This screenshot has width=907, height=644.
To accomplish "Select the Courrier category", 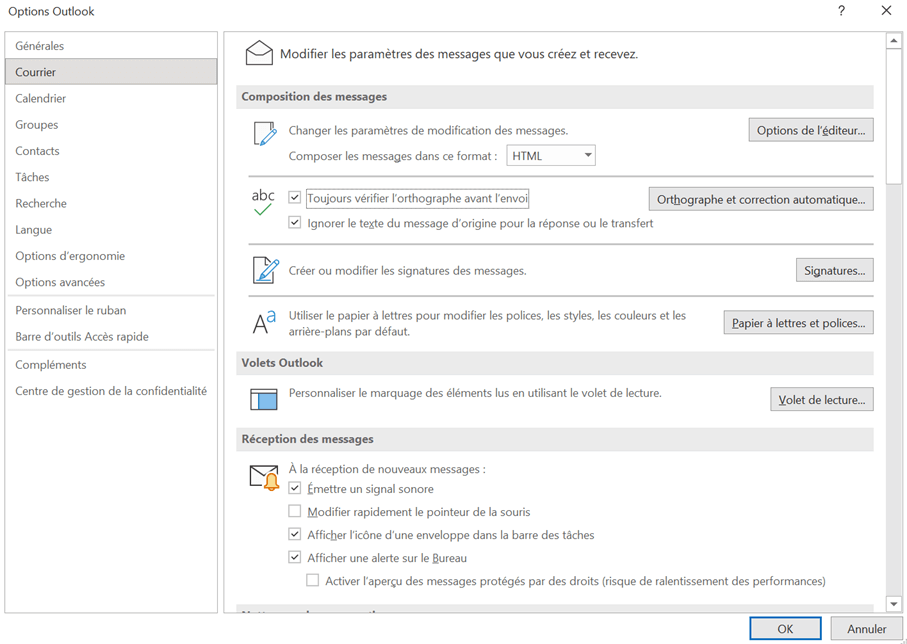I will point(111,72).
